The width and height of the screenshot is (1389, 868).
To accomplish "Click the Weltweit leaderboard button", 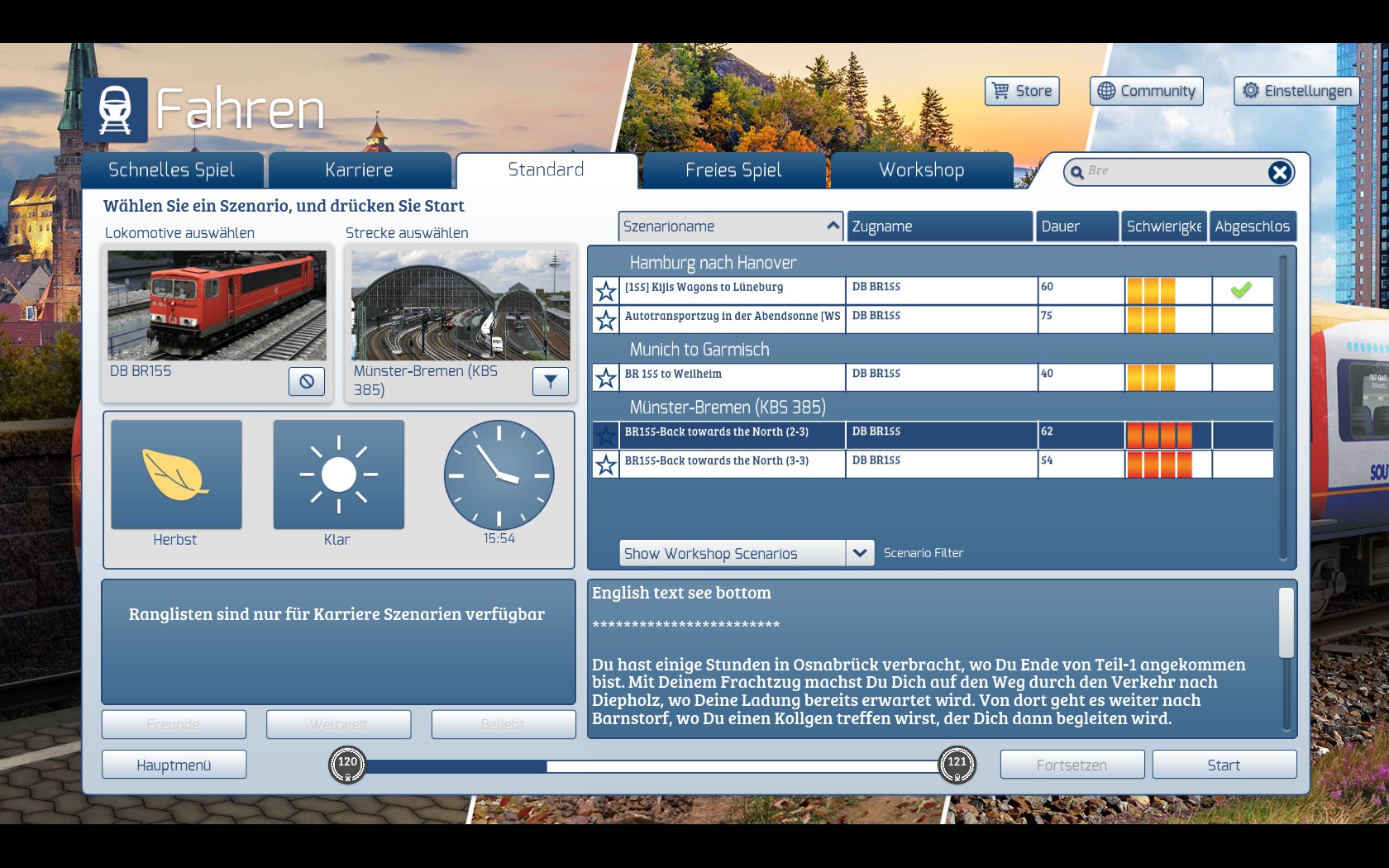I will click(x=339, y=724).
